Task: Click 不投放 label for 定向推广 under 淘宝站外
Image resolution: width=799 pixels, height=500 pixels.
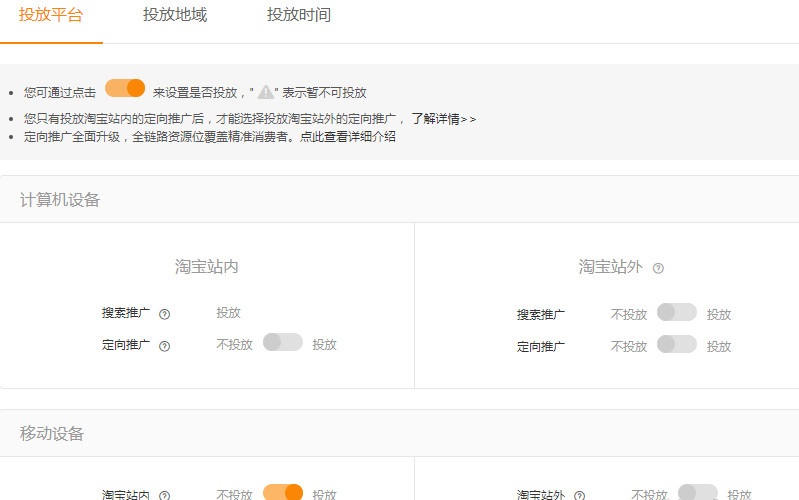Action: (629, 347)
